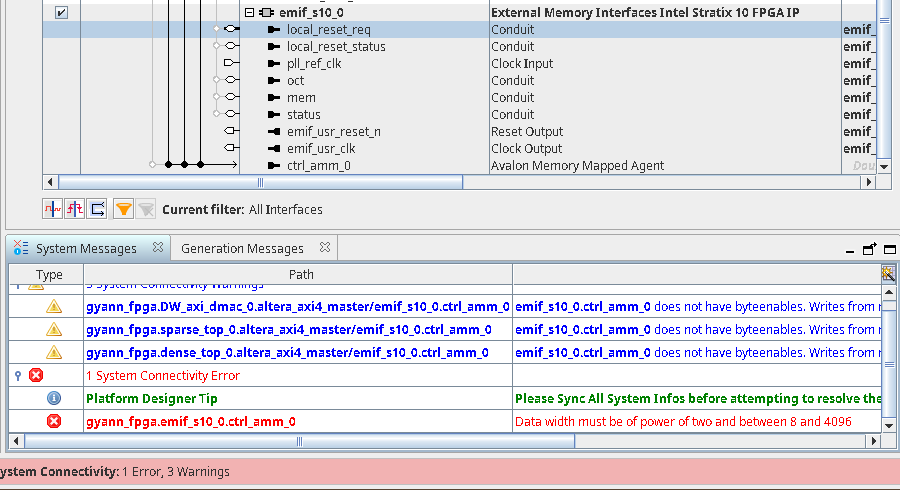
Task: Click the Path column header
Action: (x=301, y=274)
